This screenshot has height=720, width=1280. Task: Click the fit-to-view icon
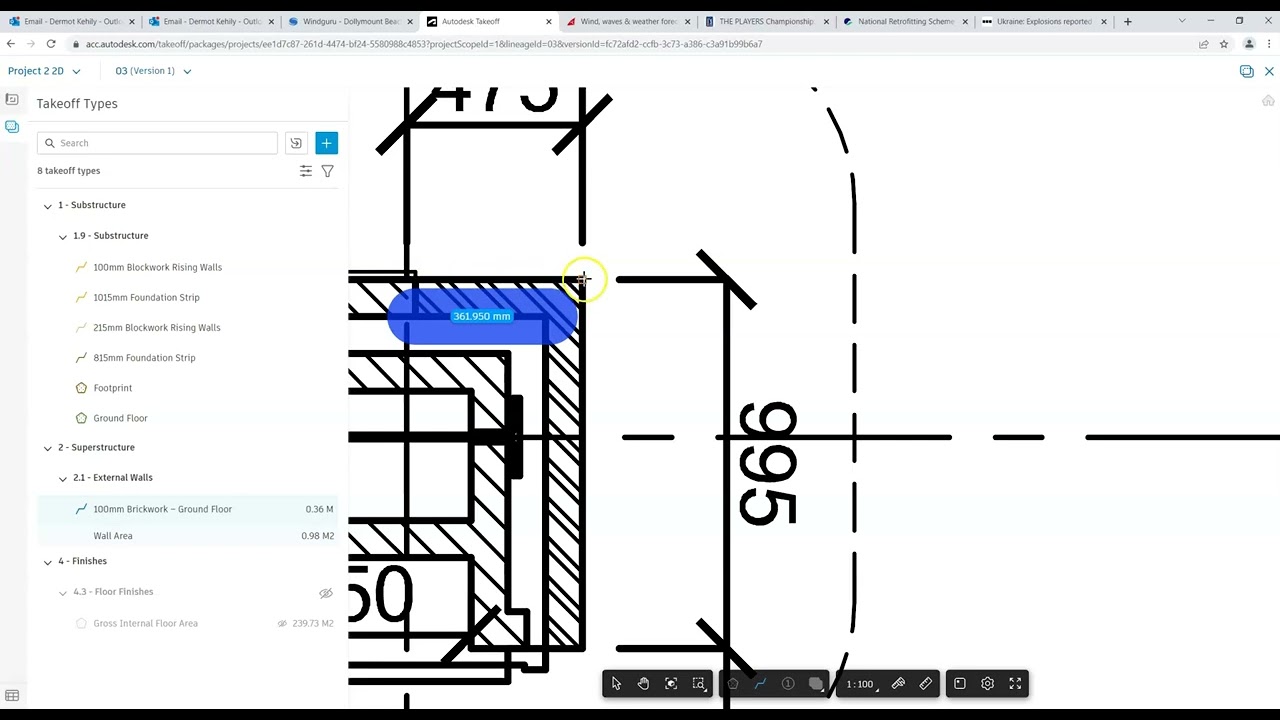(671, 684)
